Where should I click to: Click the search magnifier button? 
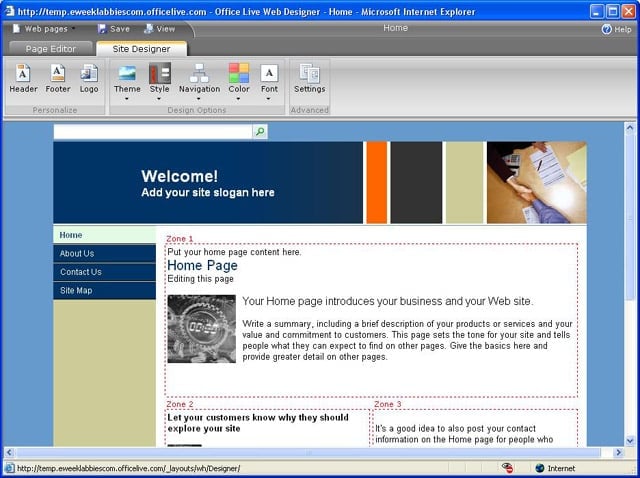coord(260,131)
